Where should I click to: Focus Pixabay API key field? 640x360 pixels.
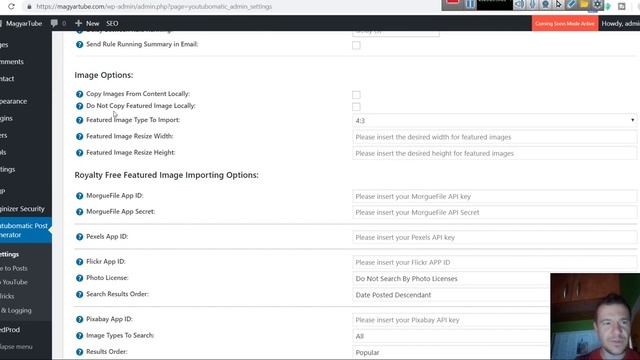click(451, 320)
